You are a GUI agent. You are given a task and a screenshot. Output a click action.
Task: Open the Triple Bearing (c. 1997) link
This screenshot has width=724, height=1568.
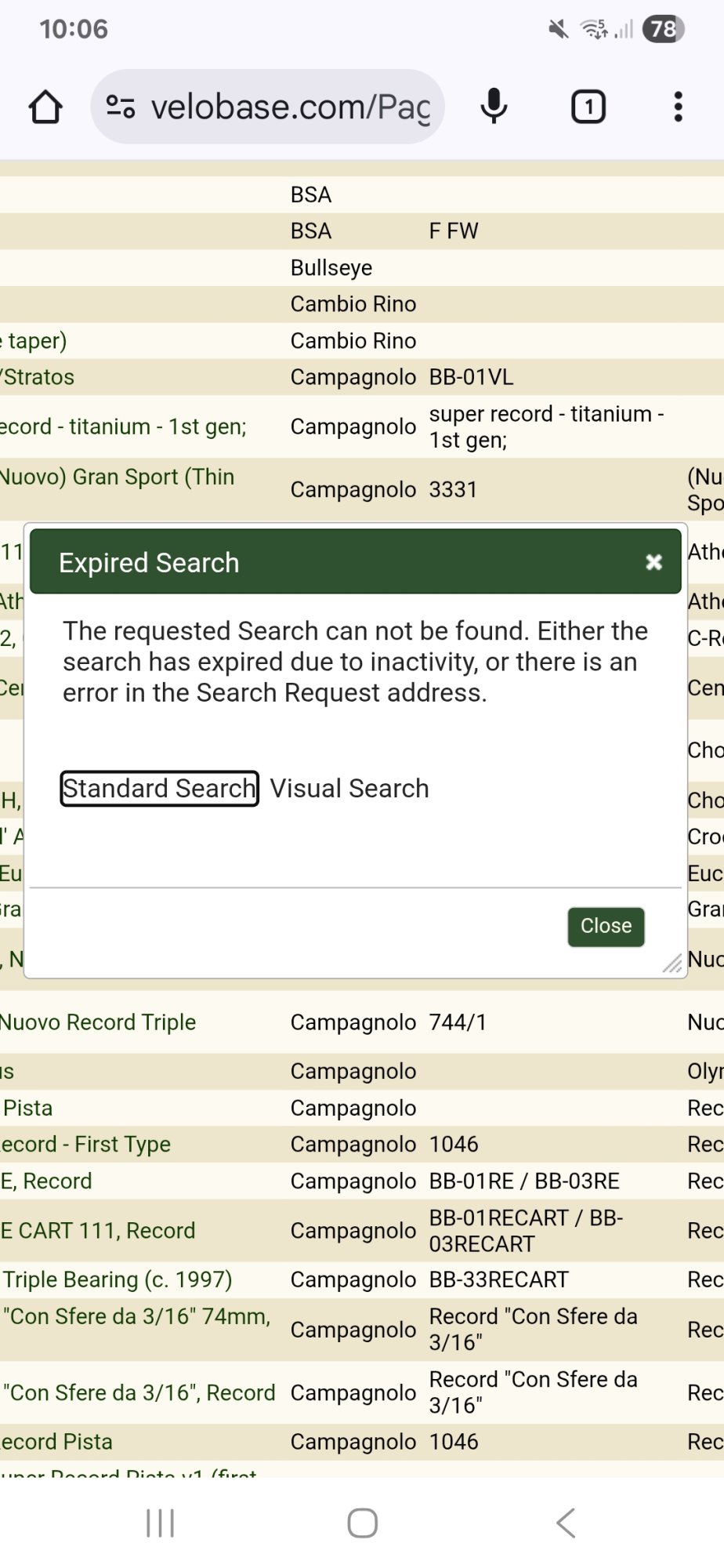118,1279
